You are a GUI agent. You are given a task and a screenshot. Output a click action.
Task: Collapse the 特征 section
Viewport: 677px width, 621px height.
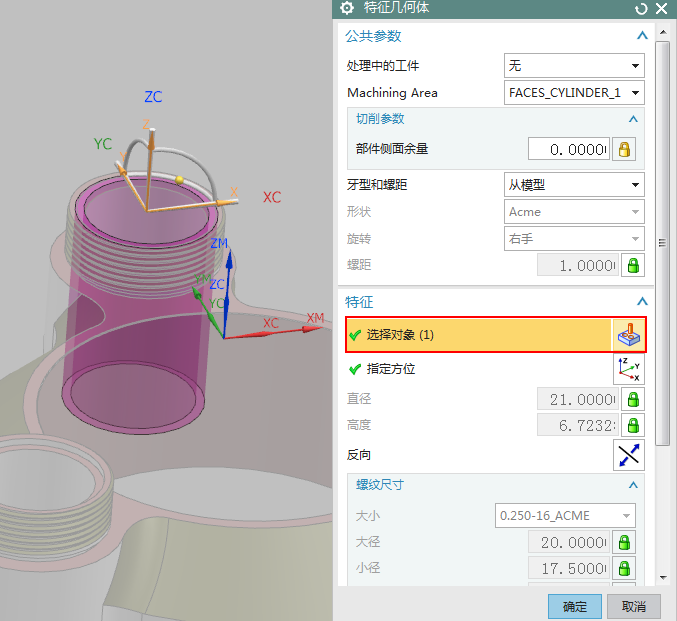click(x=642, y=301)
